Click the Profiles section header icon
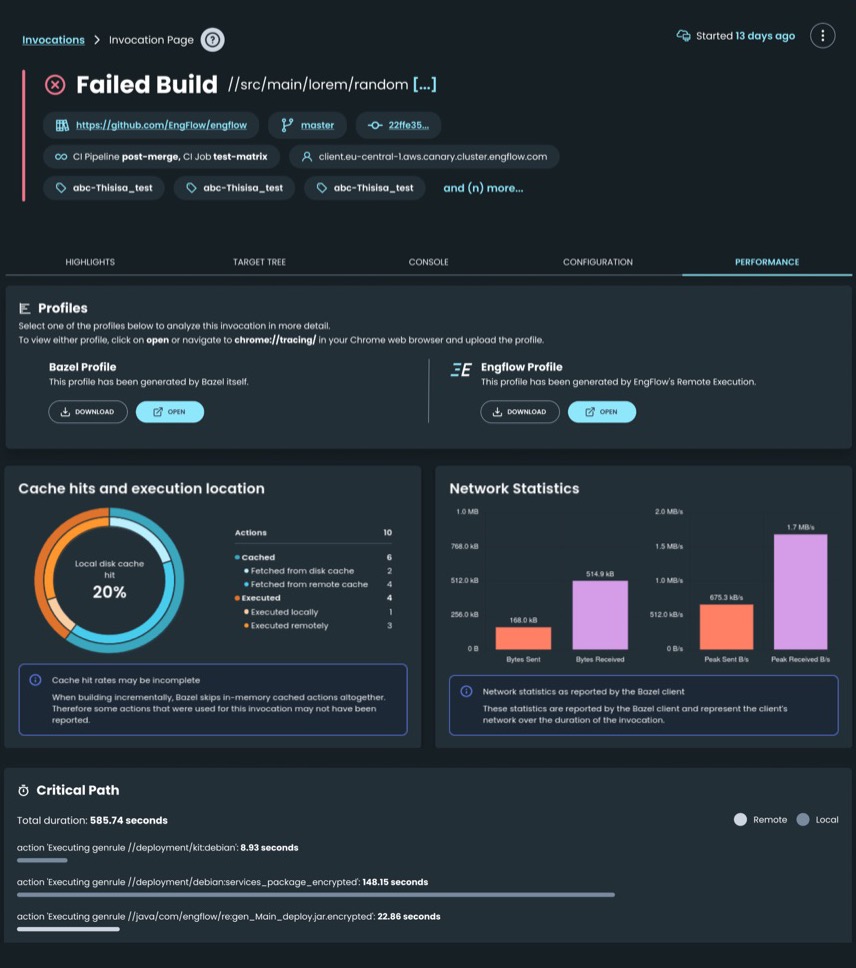Image resolution: width=856 pixels, height=968 pixels. click(x=25, y=308)
